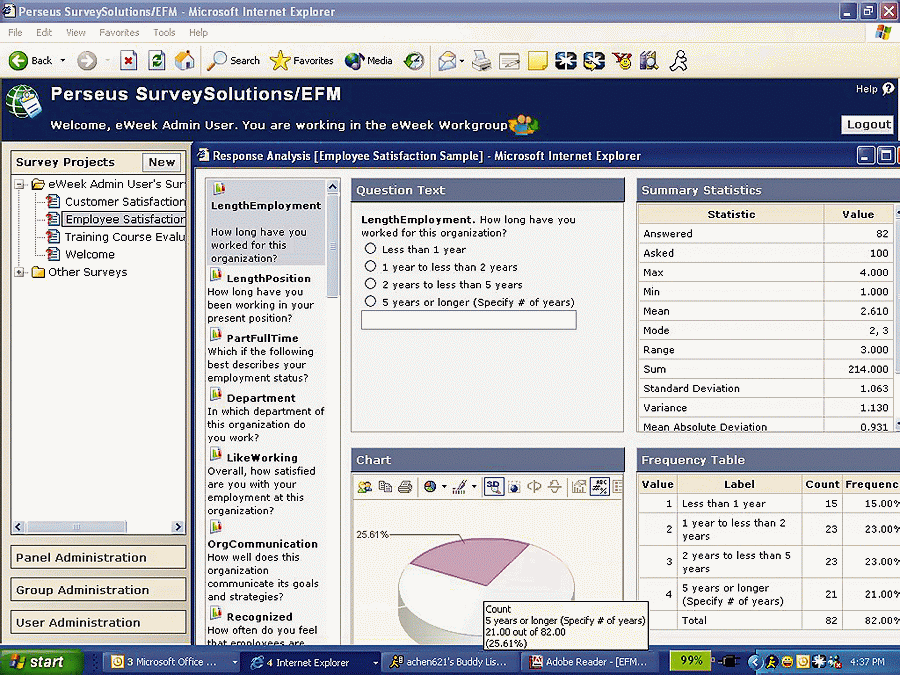This screenshot has width=900, height=675.
Task: Click the Research books toolbar icon
Action: tap(649, 60)
